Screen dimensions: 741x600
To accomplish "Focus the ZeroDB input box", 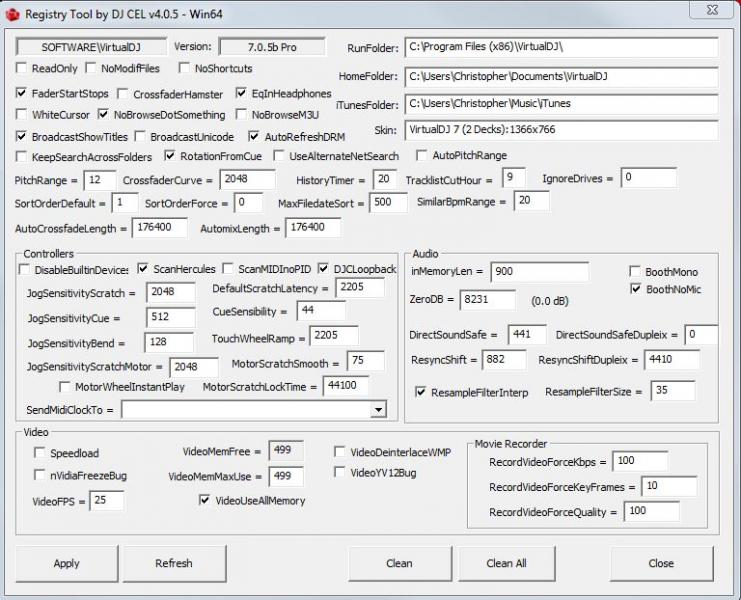I will click(x=487, y=300).
